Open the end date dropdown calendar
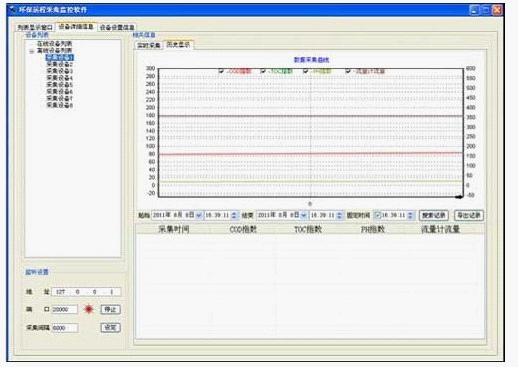This screenshot has height=368, width=519. coord(303,215)
